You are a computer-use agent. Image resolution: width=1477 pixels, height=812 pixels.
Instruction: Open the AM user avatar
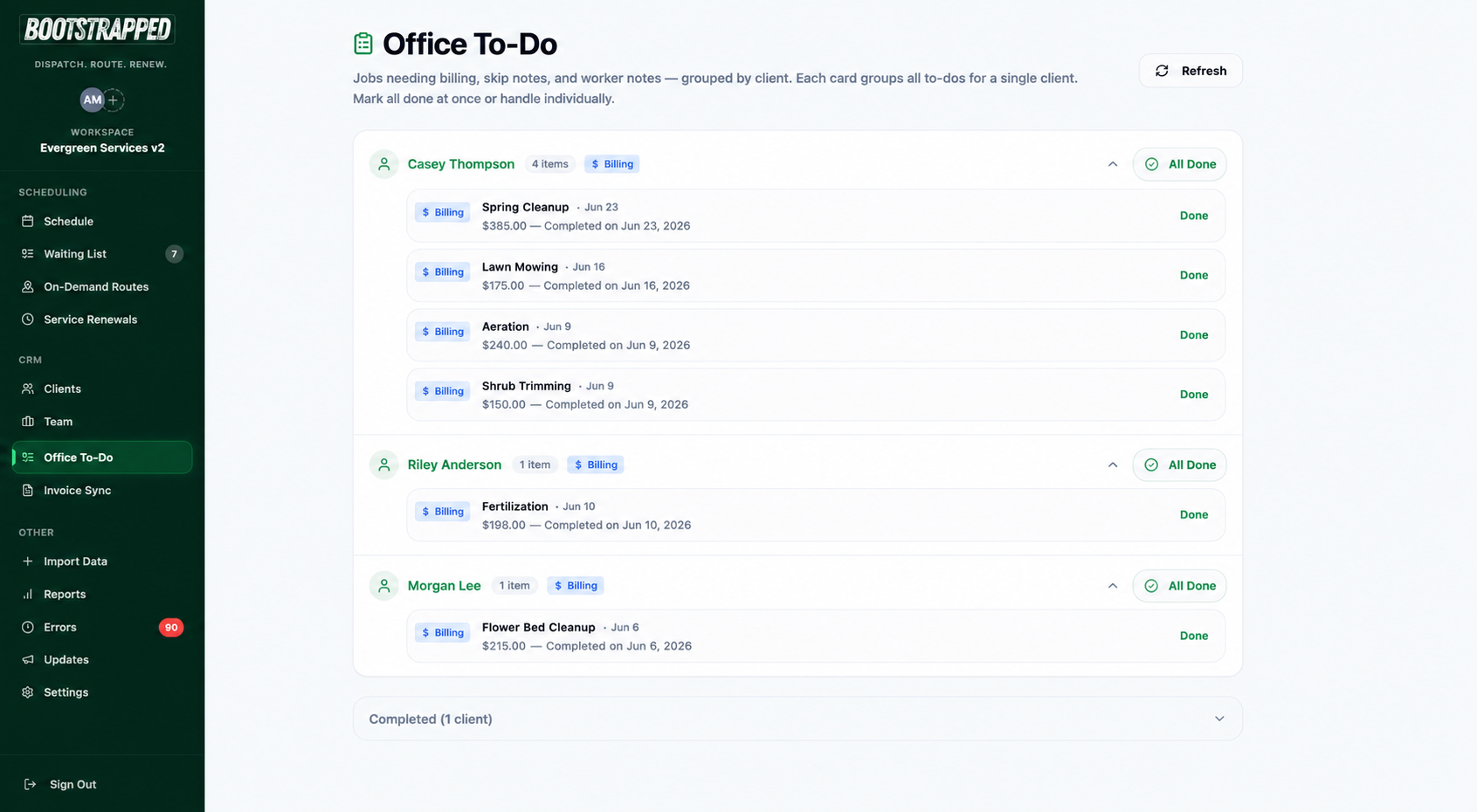point(92,100)
